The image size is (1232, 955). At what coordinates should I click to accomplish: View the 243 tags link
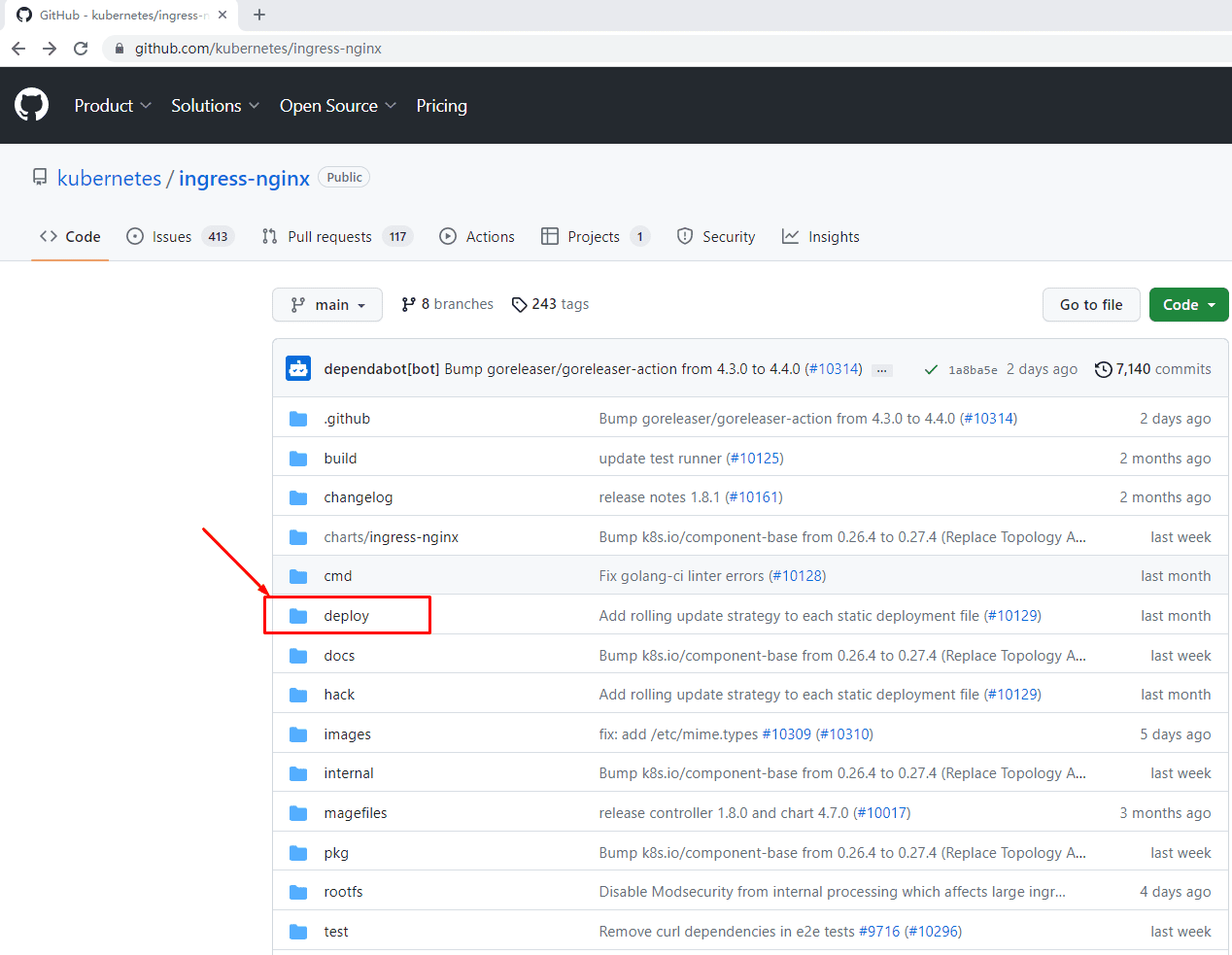click(x=550, y=304)
